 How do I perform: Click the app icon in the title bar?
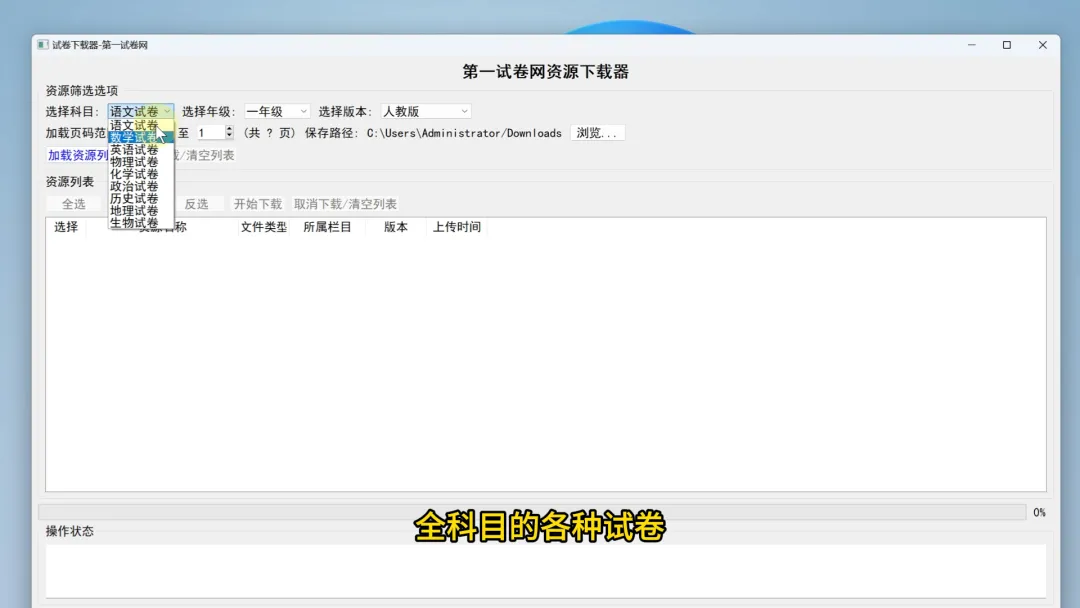point(43,45)
